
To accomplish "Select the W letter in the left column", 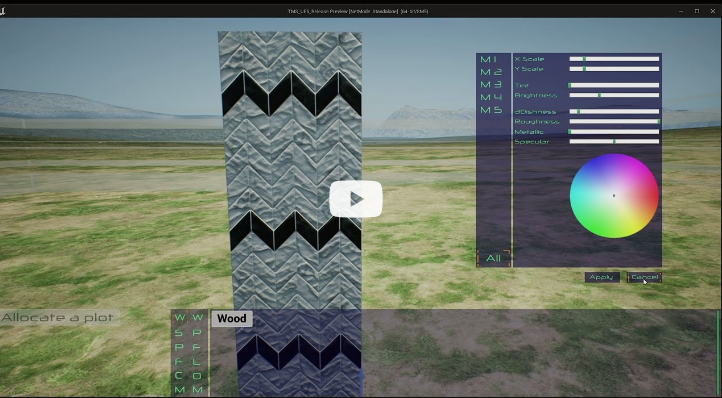I will [180, 317].
